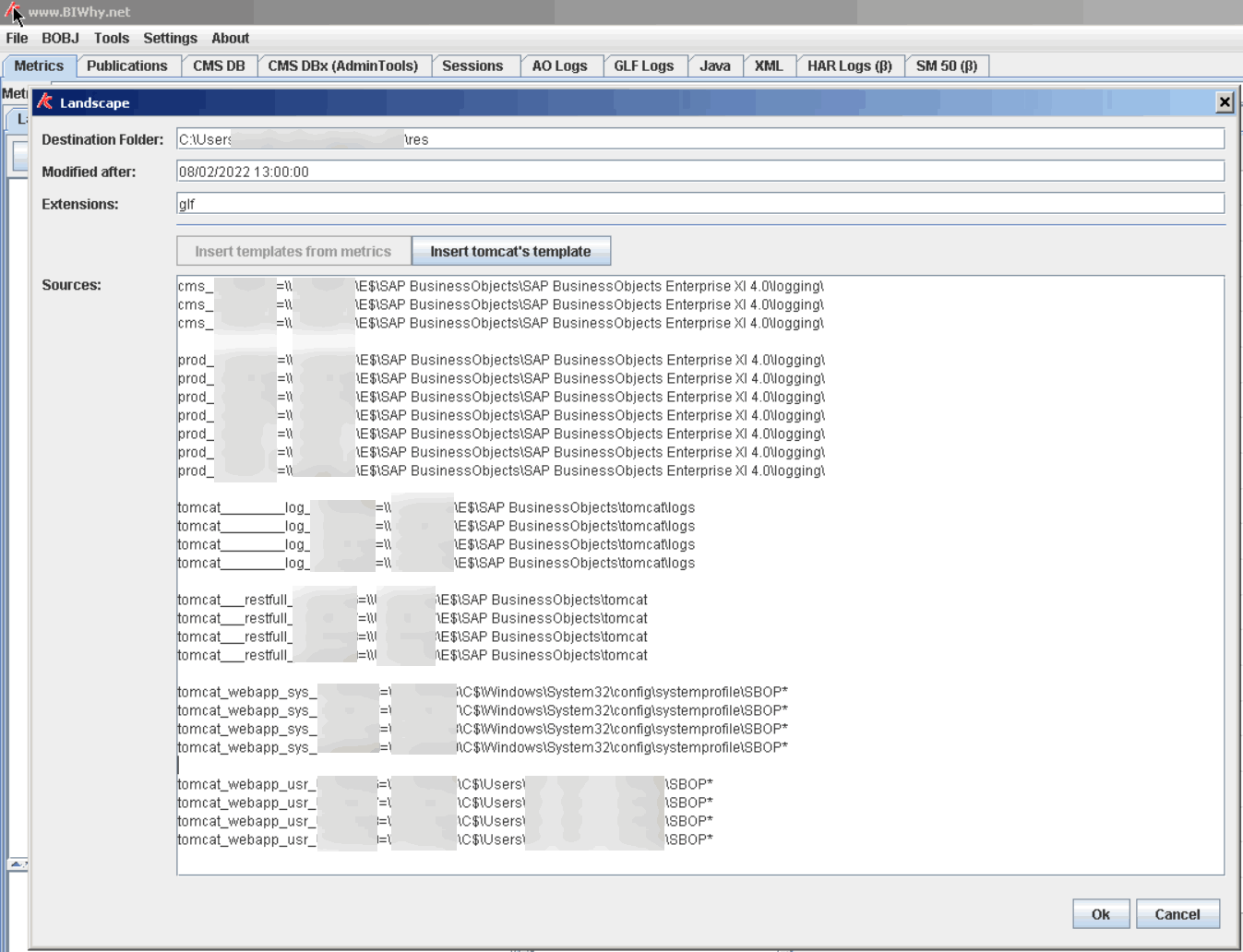This screenshot has width=1243, height=952.
Task: Click inside the Sources text area
Action: [700, 575]
